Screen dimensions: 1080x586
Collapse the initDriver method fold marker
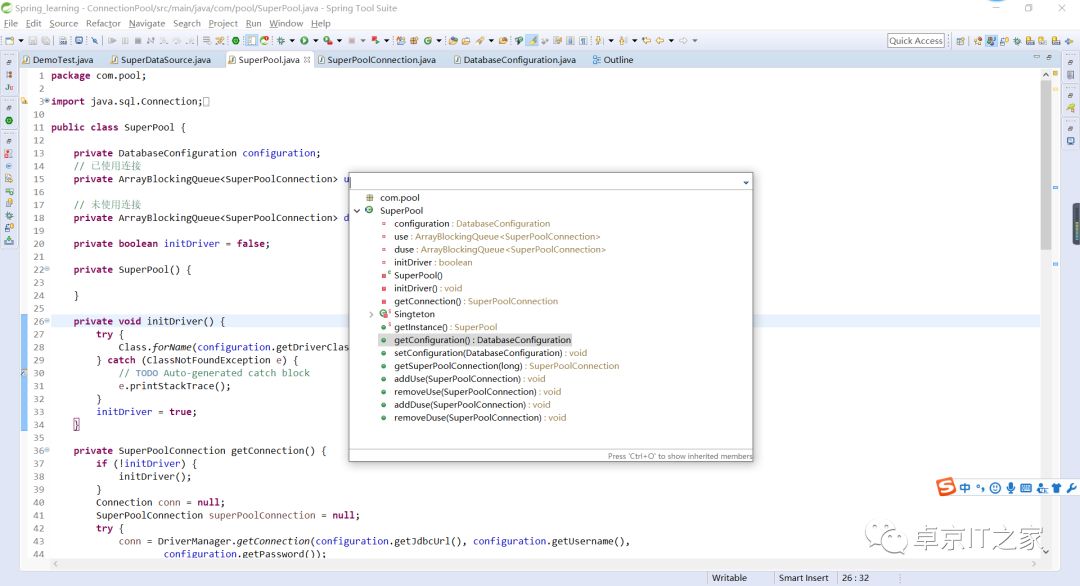(x=46, y=321)
